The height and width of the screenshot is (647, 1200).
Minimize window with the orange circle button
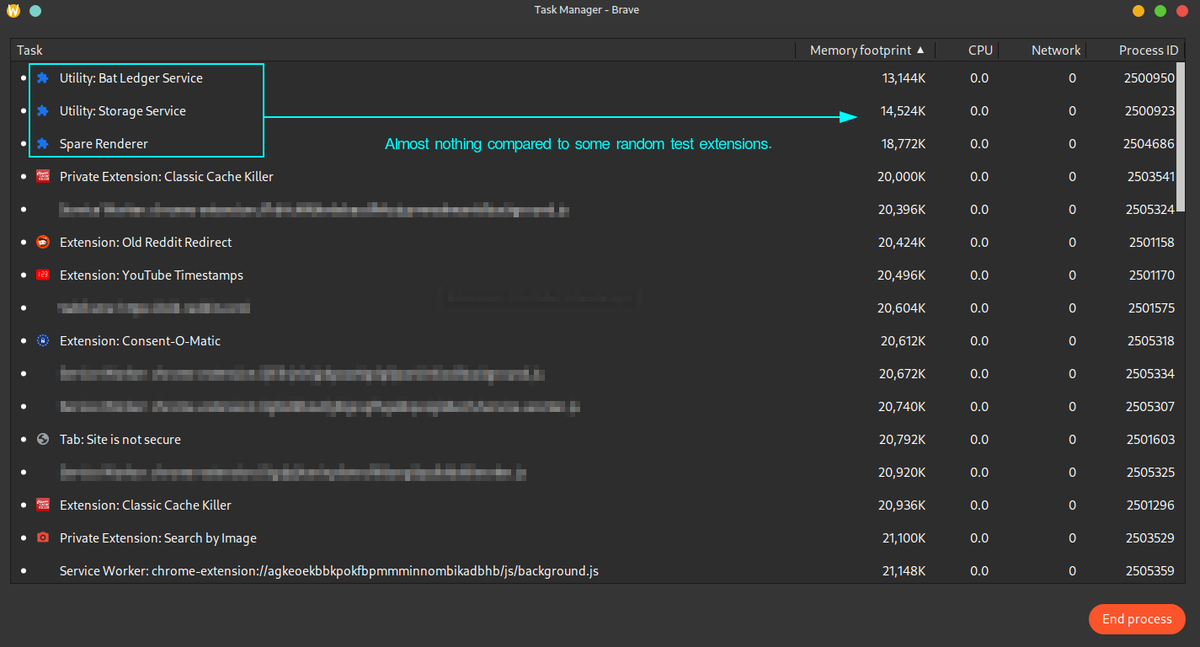[1138, 10]
